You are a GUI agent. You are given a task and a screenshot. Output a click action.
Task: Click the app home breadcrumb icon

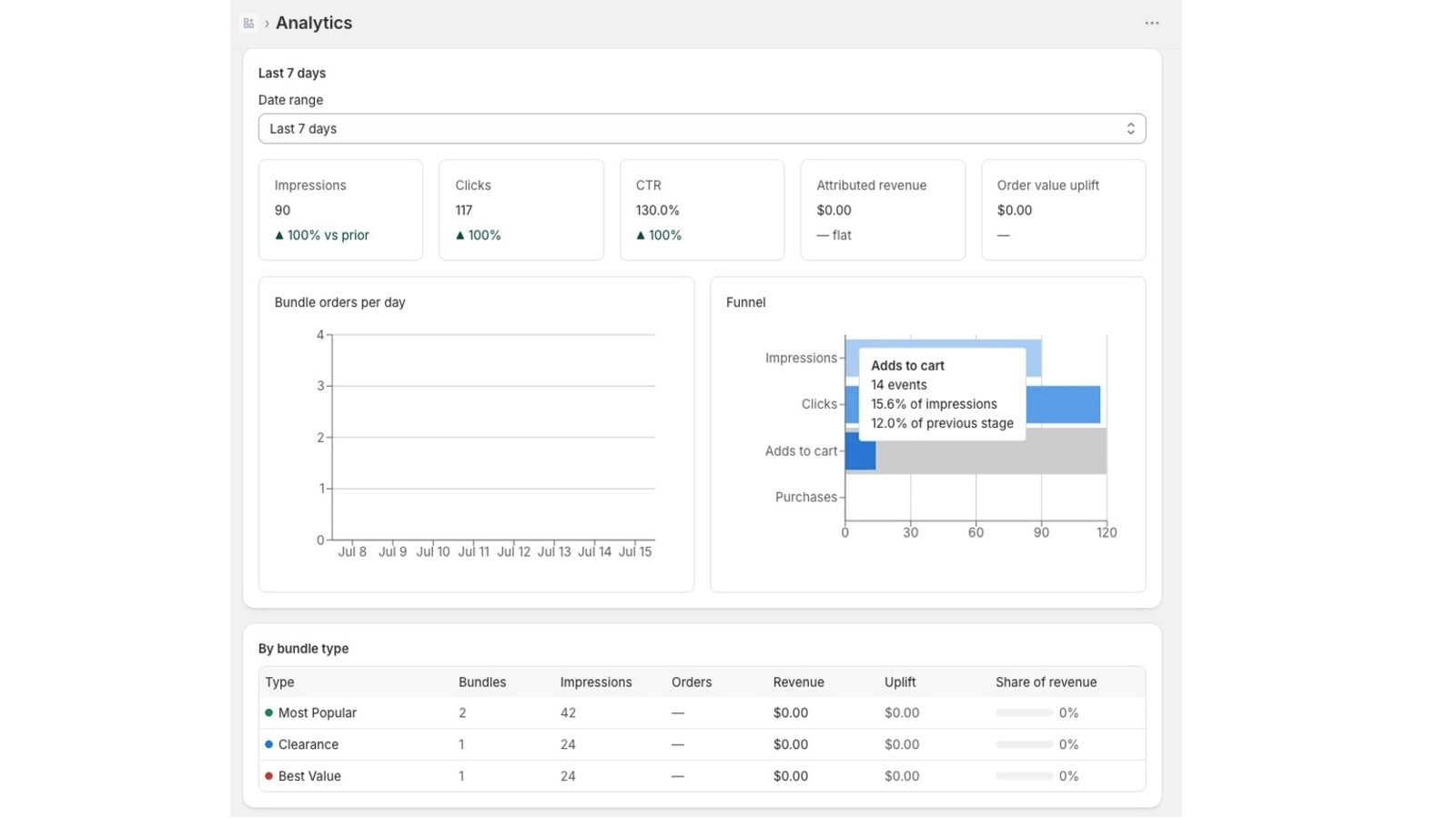point(248,24)
